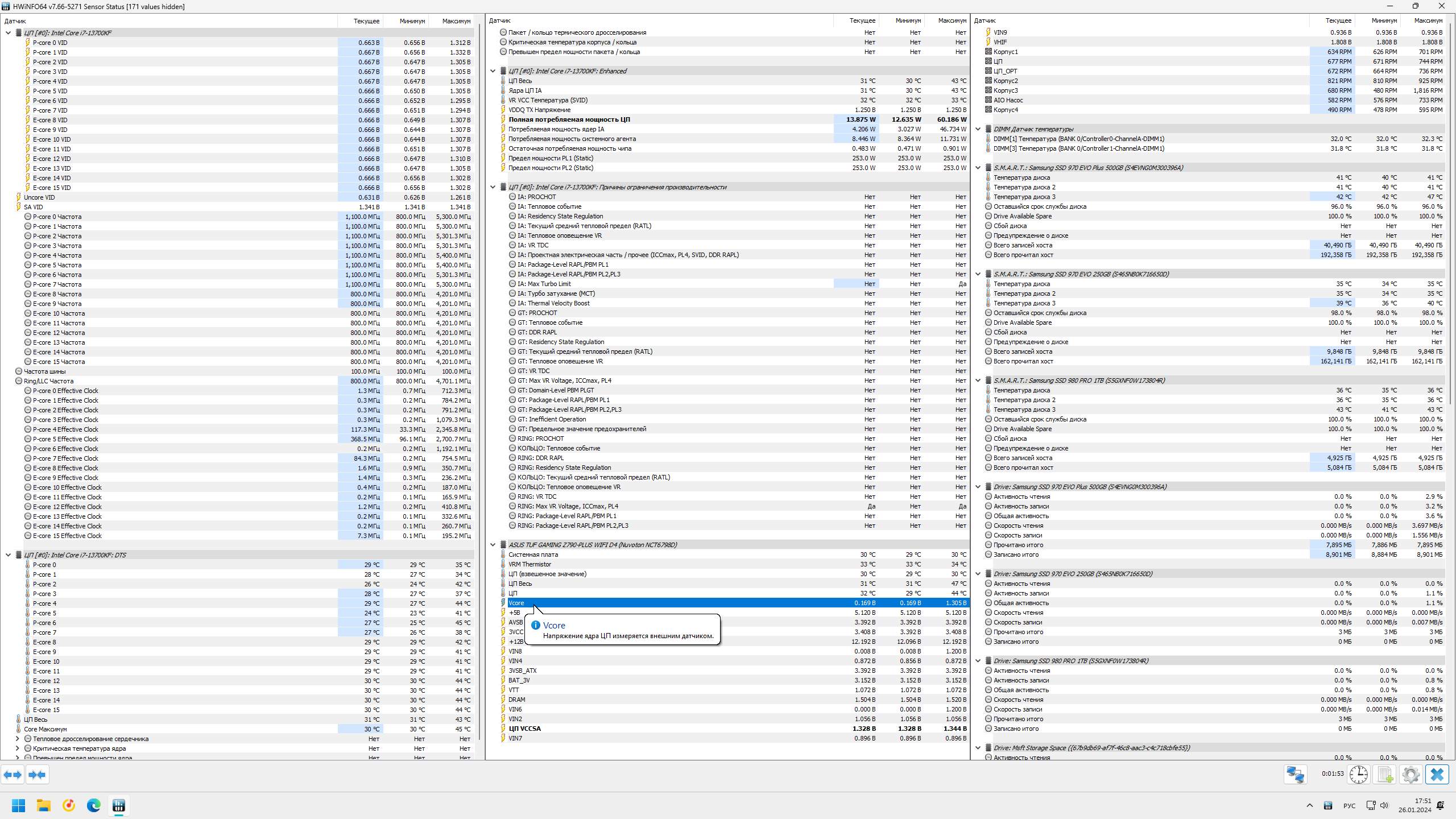
Task: Select the ЦП VCCSA voltage row
Action: pos(524,729)
